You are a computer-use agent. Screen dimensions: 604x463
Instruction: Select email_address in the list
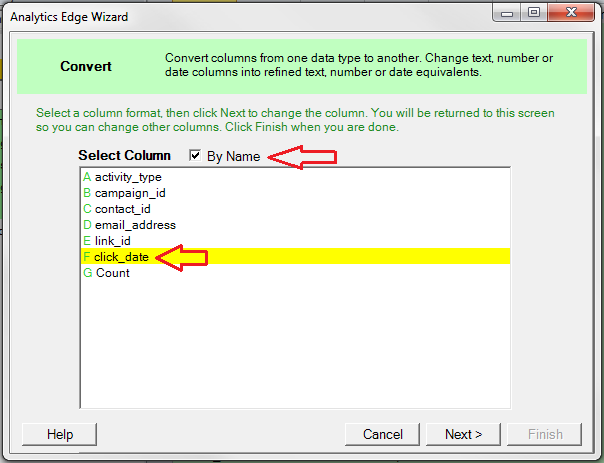pyautogui.click(x=135, y=225)
